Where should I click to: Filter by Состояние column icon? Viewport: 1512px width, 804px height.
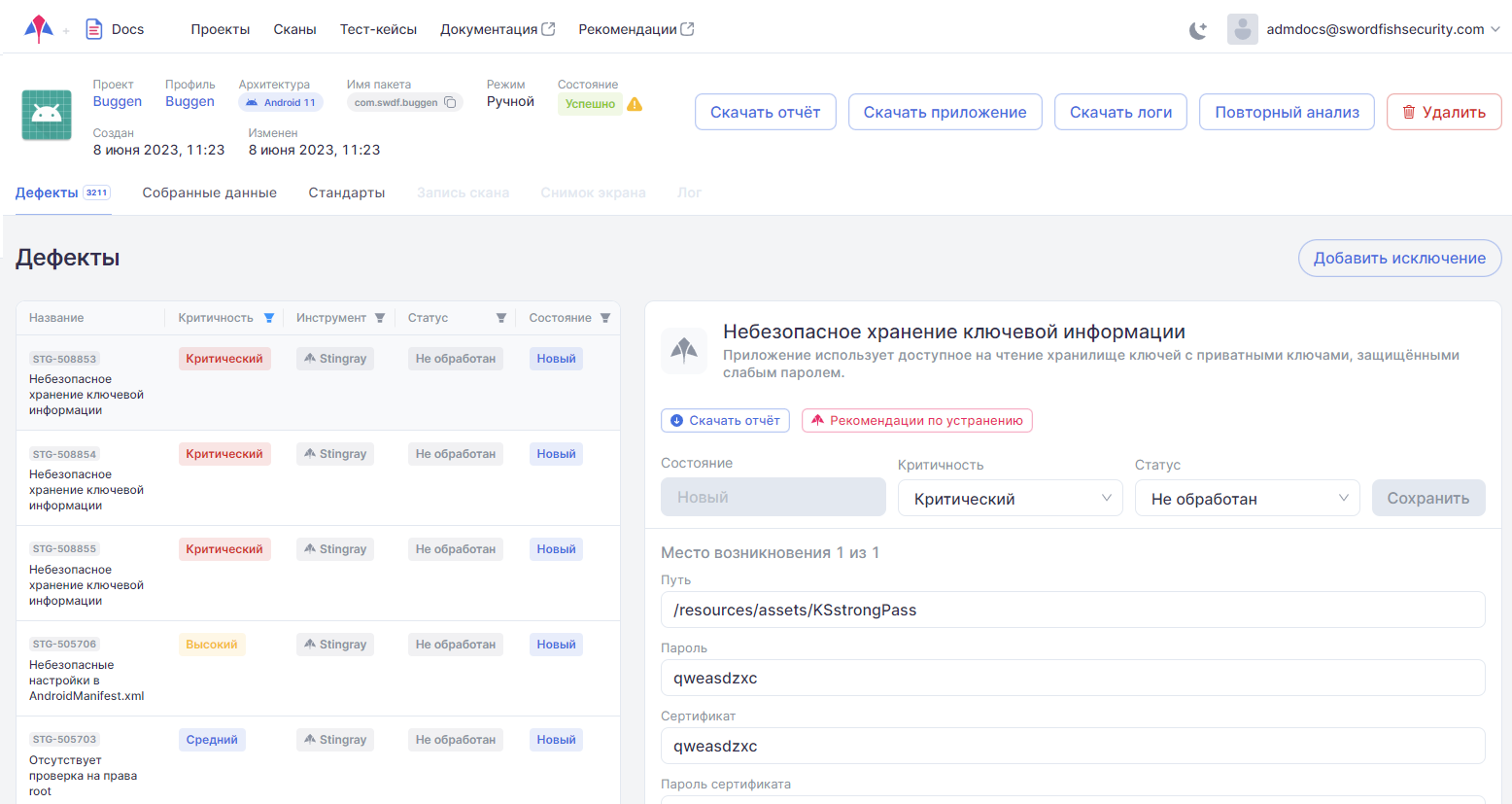coord(605,318)
